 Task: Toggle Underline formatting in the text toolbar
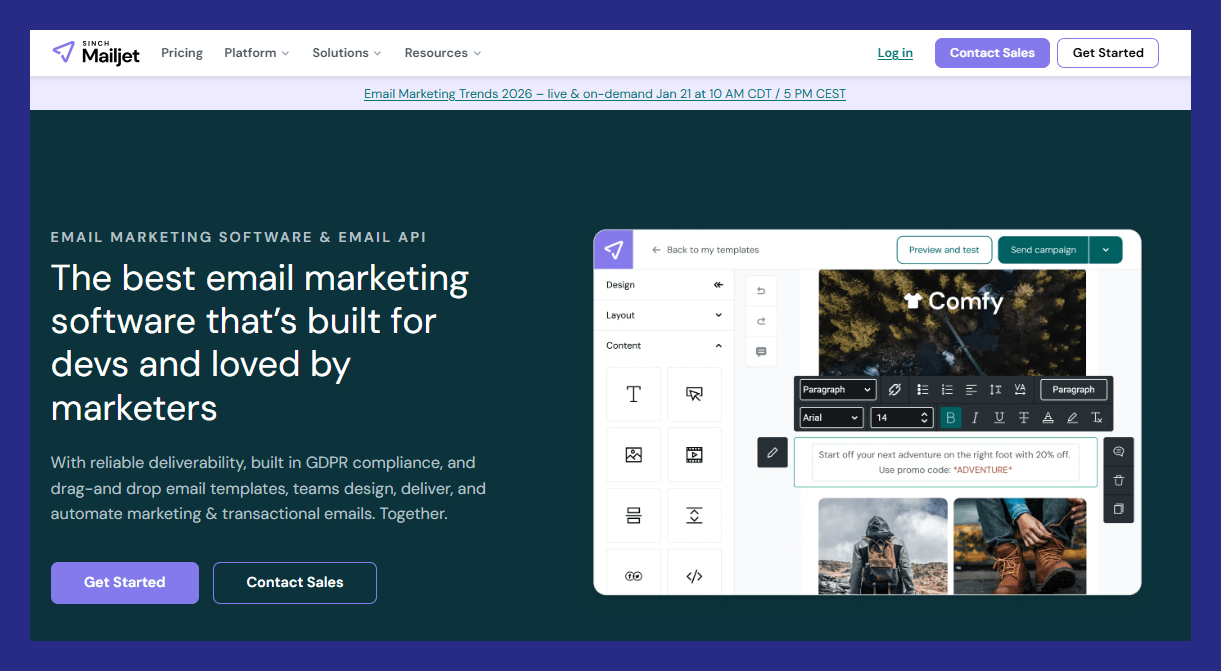[999, 418]
